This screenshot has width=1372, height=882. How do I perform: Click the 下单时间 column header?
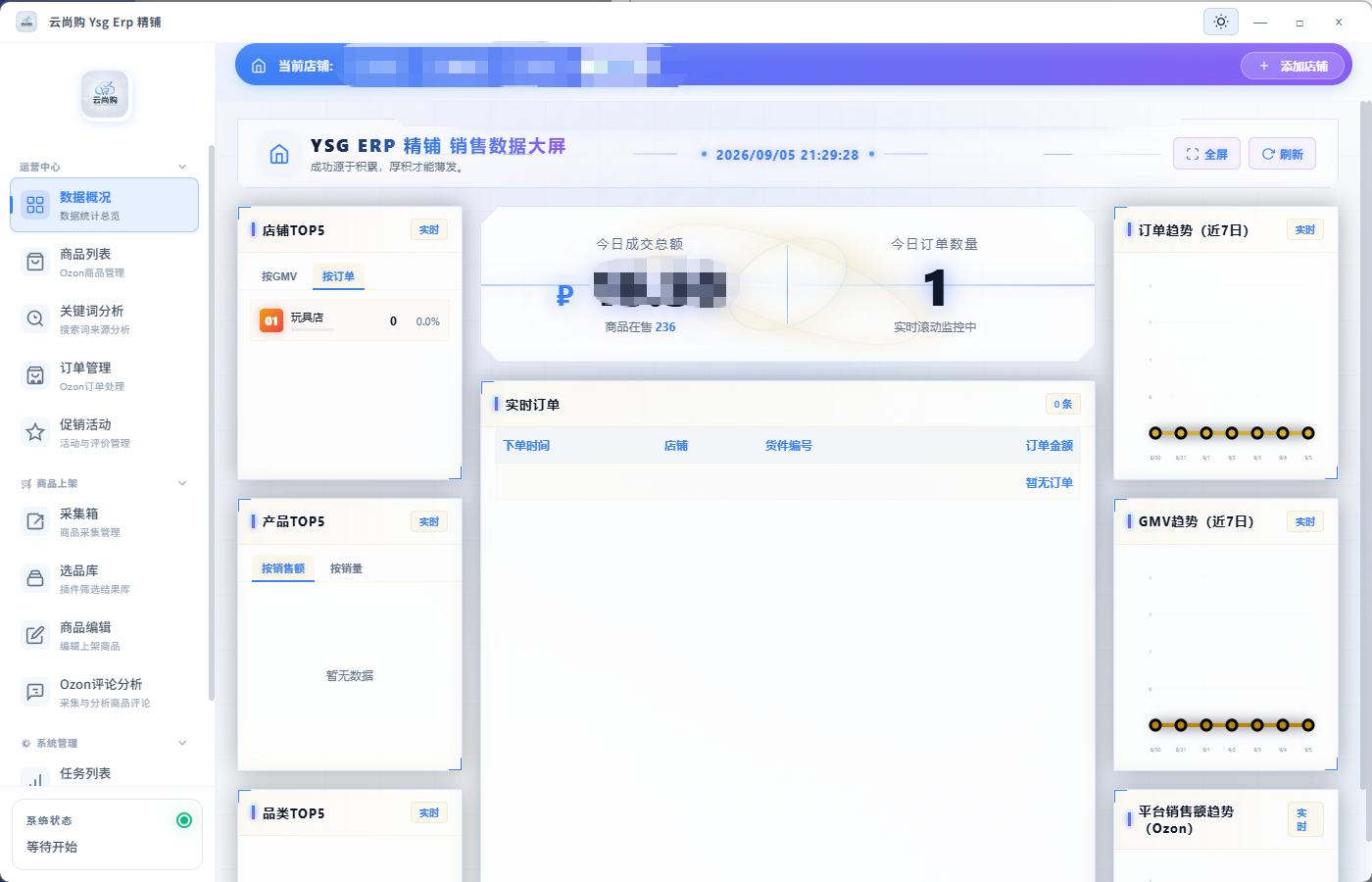(x=526, y=446)
